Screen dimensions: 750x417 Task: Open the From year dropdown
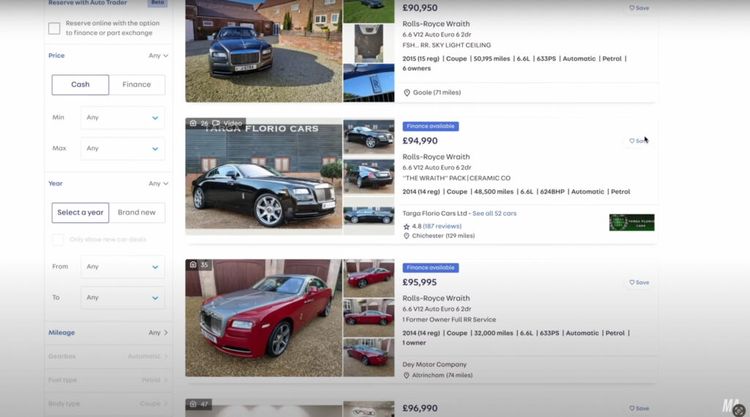122,267
